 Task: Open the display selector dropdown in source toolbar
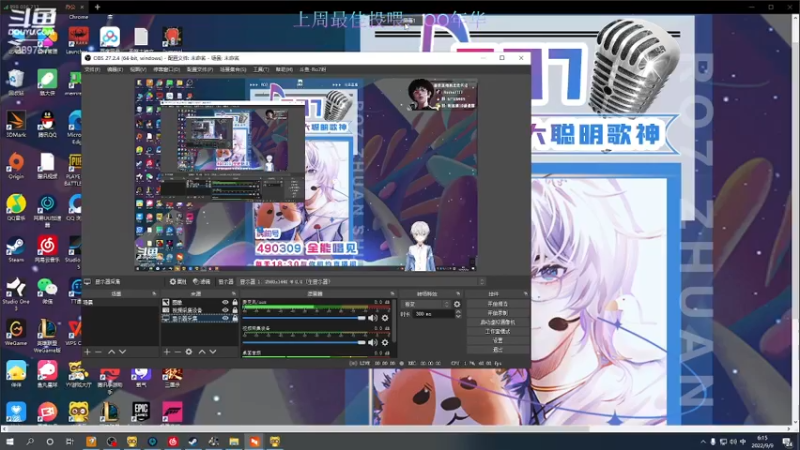pyautogui.click(x=362, y=282)
